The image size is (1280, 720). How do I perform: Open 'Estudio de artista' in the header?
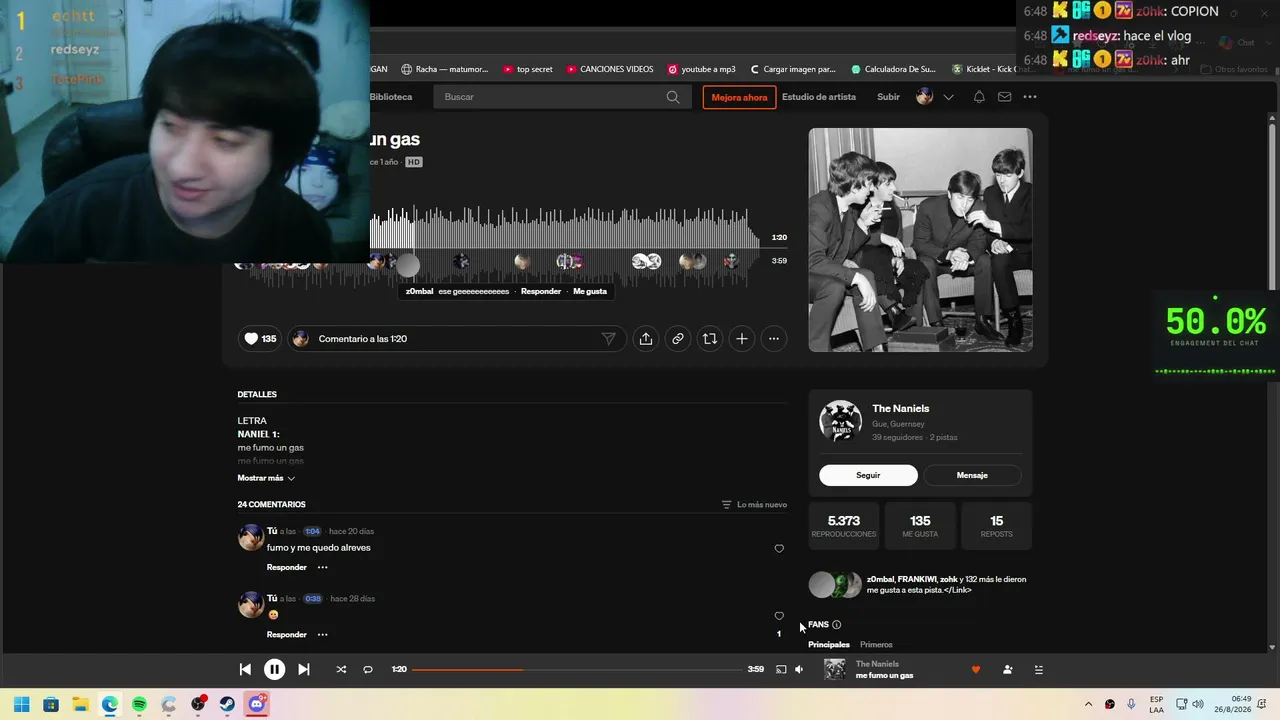point(819,97)
